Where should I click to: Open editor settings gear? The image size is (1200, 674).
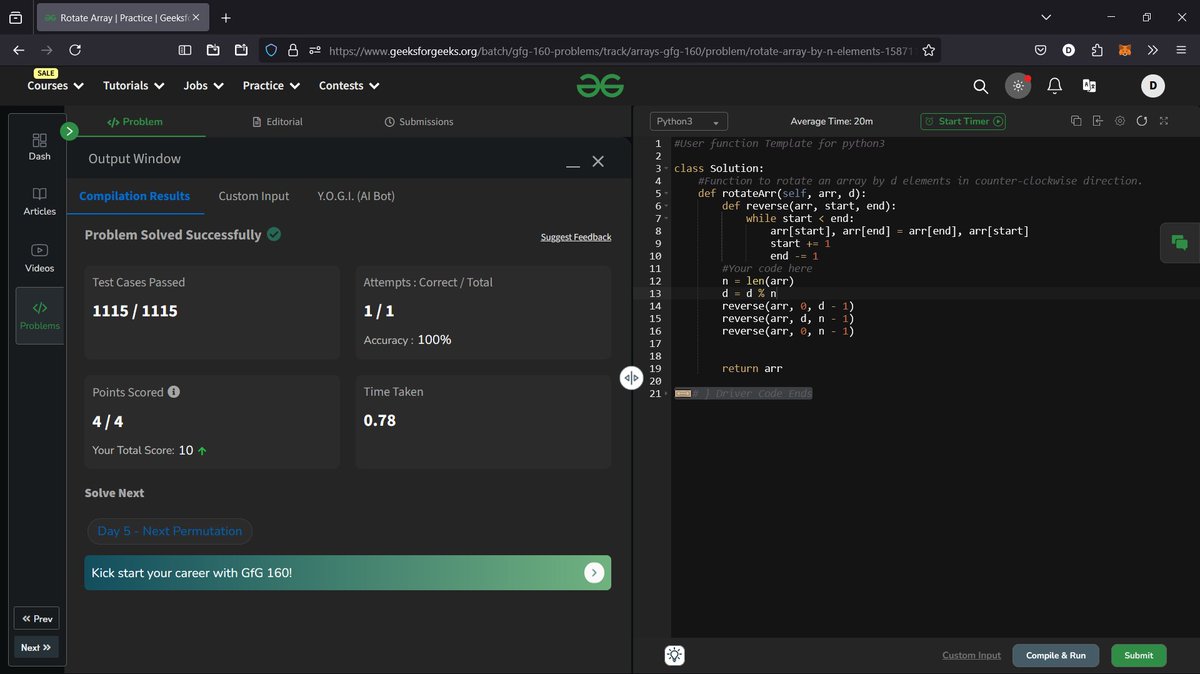[x=1119, y=121]
